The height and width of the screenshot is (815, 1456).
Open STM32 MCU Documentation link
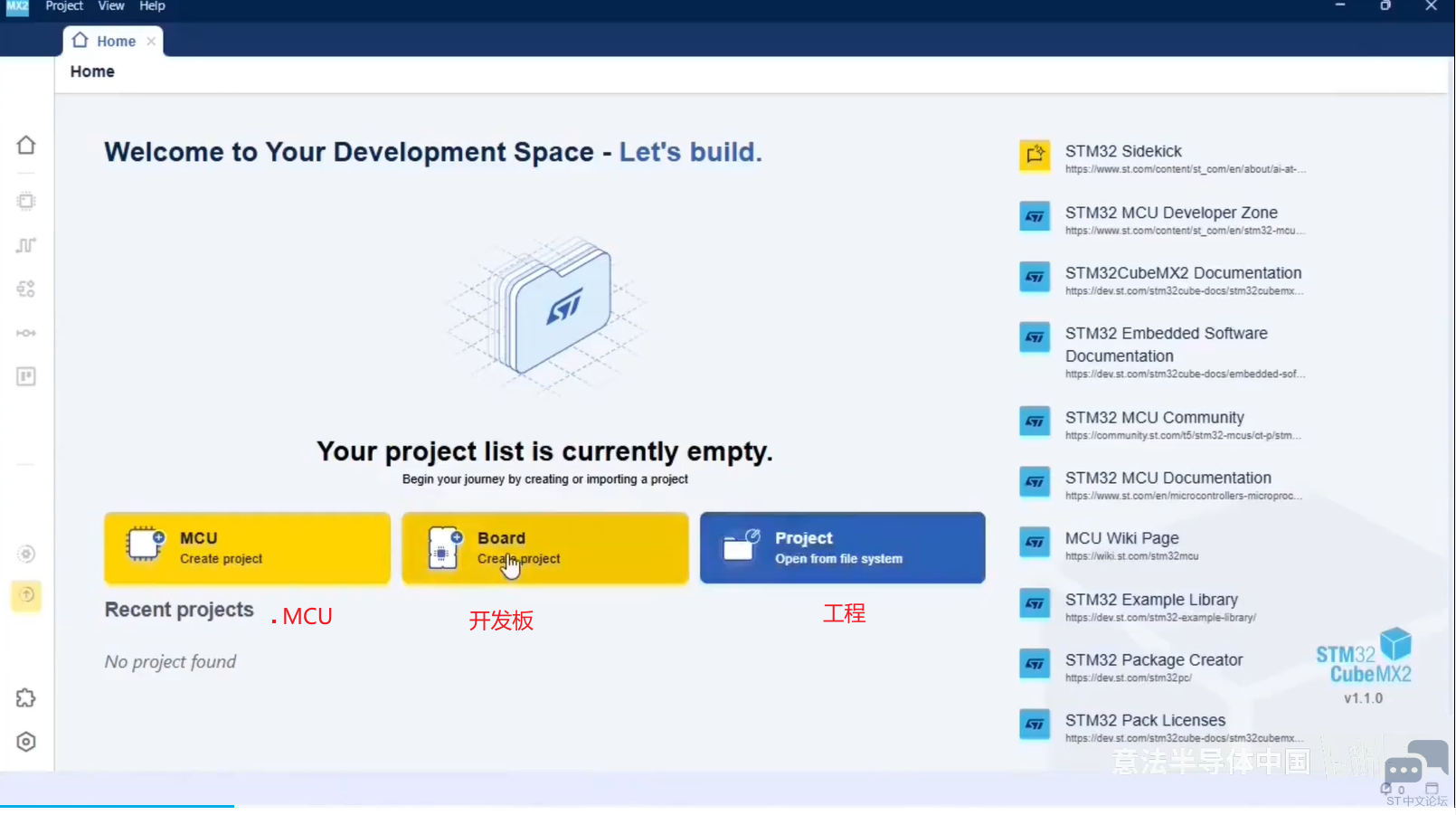tap(1168, 478)
